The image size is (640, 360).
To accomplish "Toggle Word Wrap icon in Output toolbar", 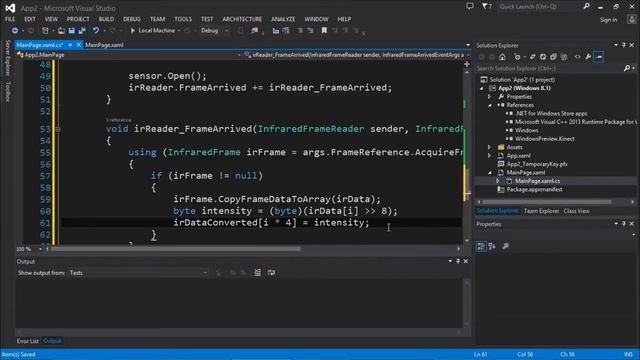I will pos(271,272).
